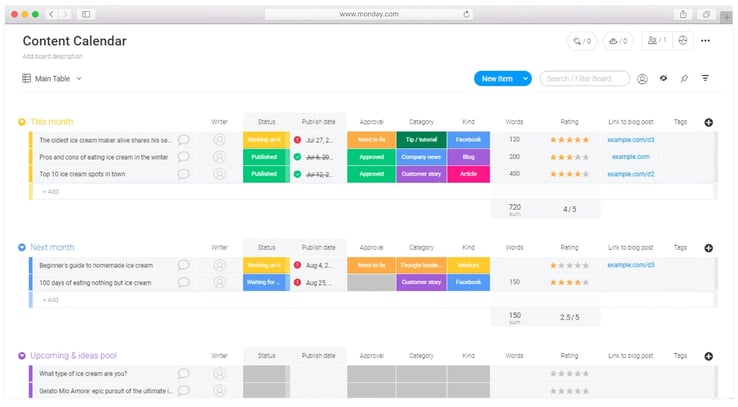Open the board activity log icon
The width and height of the screenshot is (738, 407).
pos(683,41)
